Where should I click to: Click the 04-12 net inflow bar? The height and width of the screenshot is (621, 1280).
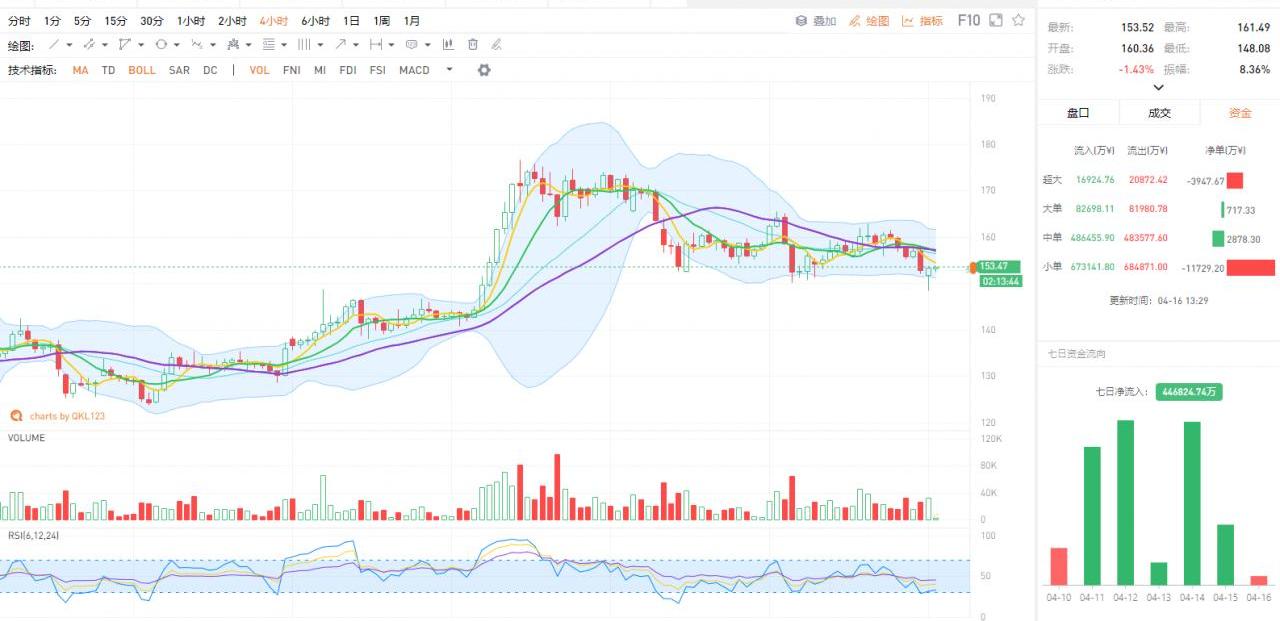click(1125, 502)
